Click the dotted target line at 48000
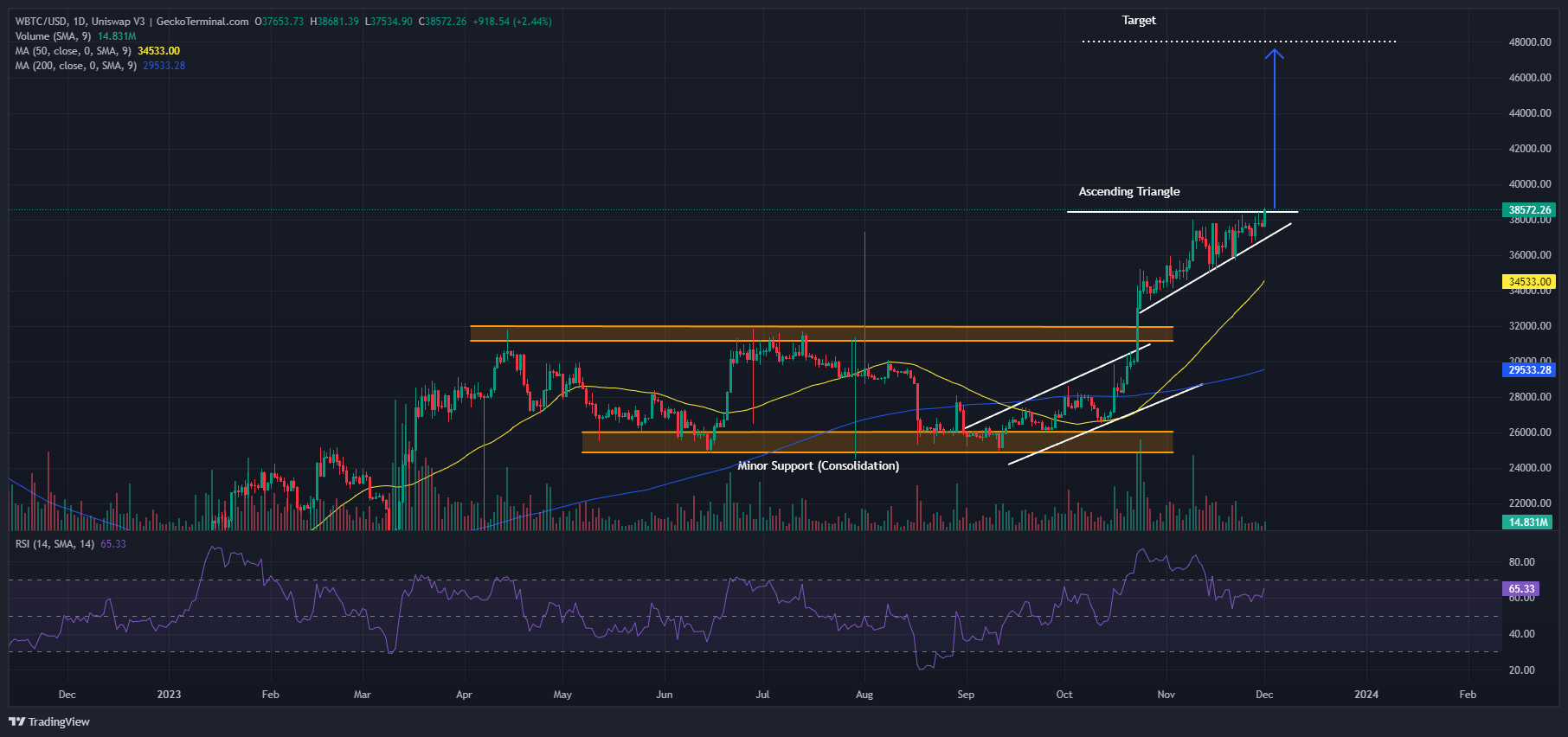 [1239, 42]
